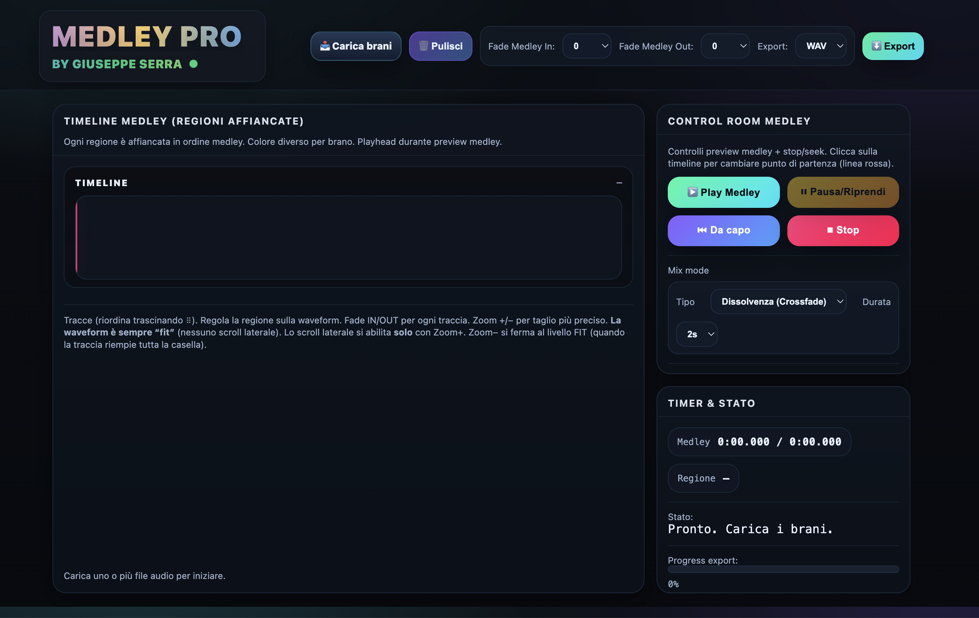Image resolution: width=979 pixels, height=618 pixels.
Task: Open the Fade Medley In dropdown
Action: [586, 46]
